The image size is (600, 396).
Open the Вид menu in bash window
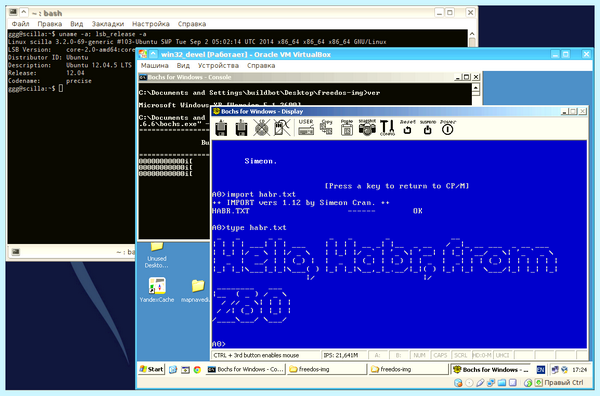[x=77, y=24]
